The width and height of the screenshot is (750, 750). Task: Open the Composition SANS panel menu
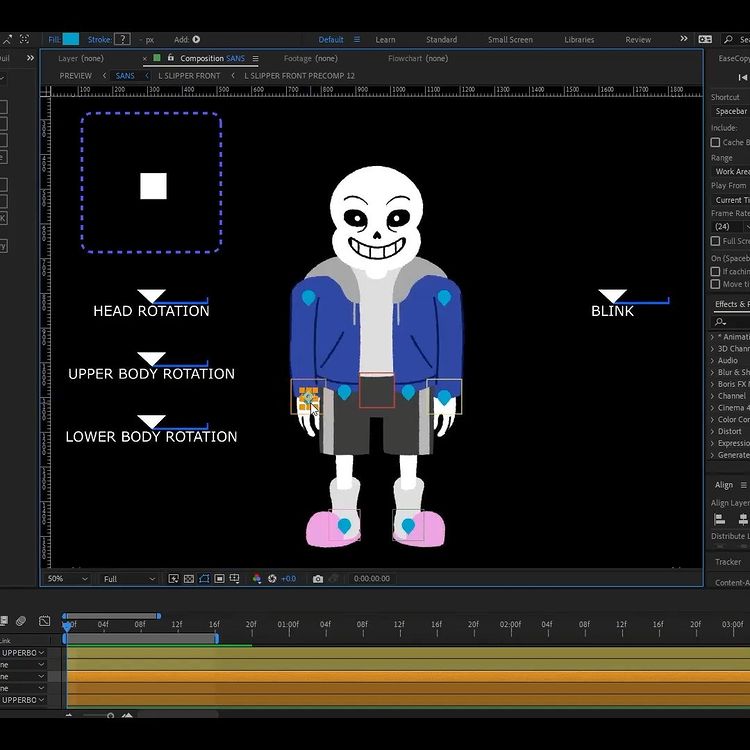pyautogui.click(x=255, y=58)
